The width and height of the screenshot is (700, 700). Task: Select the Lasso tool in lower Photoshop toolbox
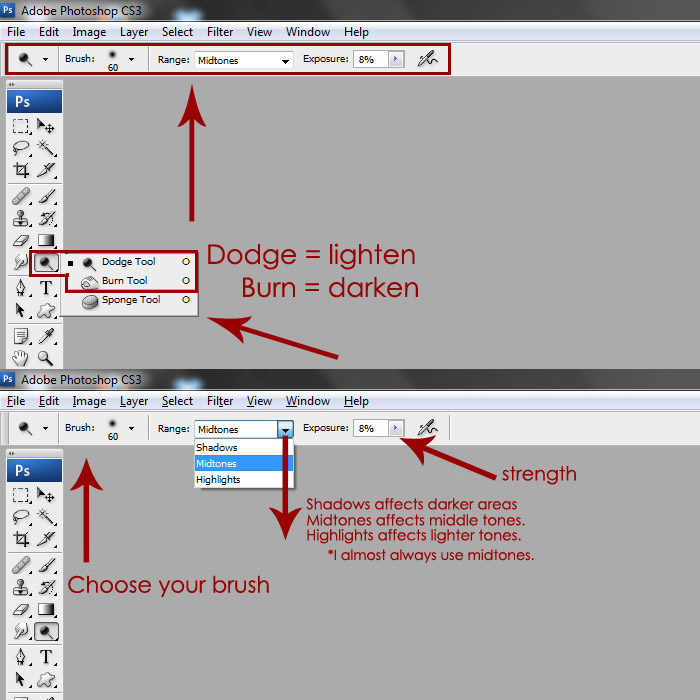coord(21,517)
